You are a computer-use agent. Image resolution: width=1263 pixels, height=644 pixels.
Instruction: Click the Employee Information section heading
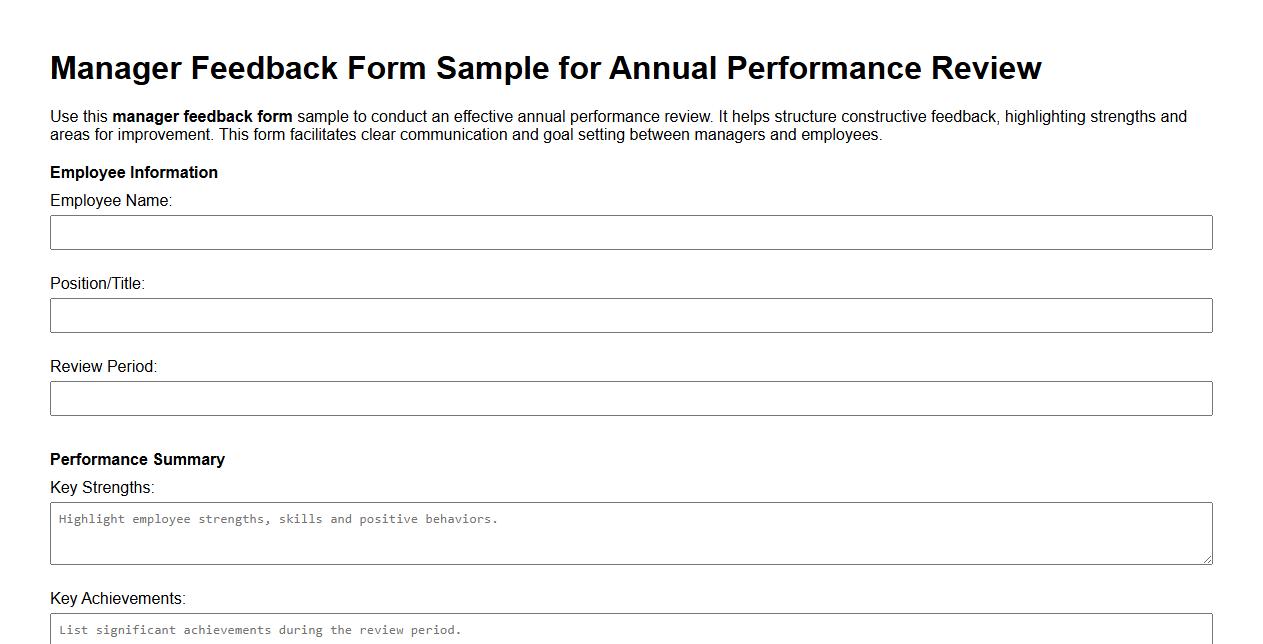pos(134,172)
